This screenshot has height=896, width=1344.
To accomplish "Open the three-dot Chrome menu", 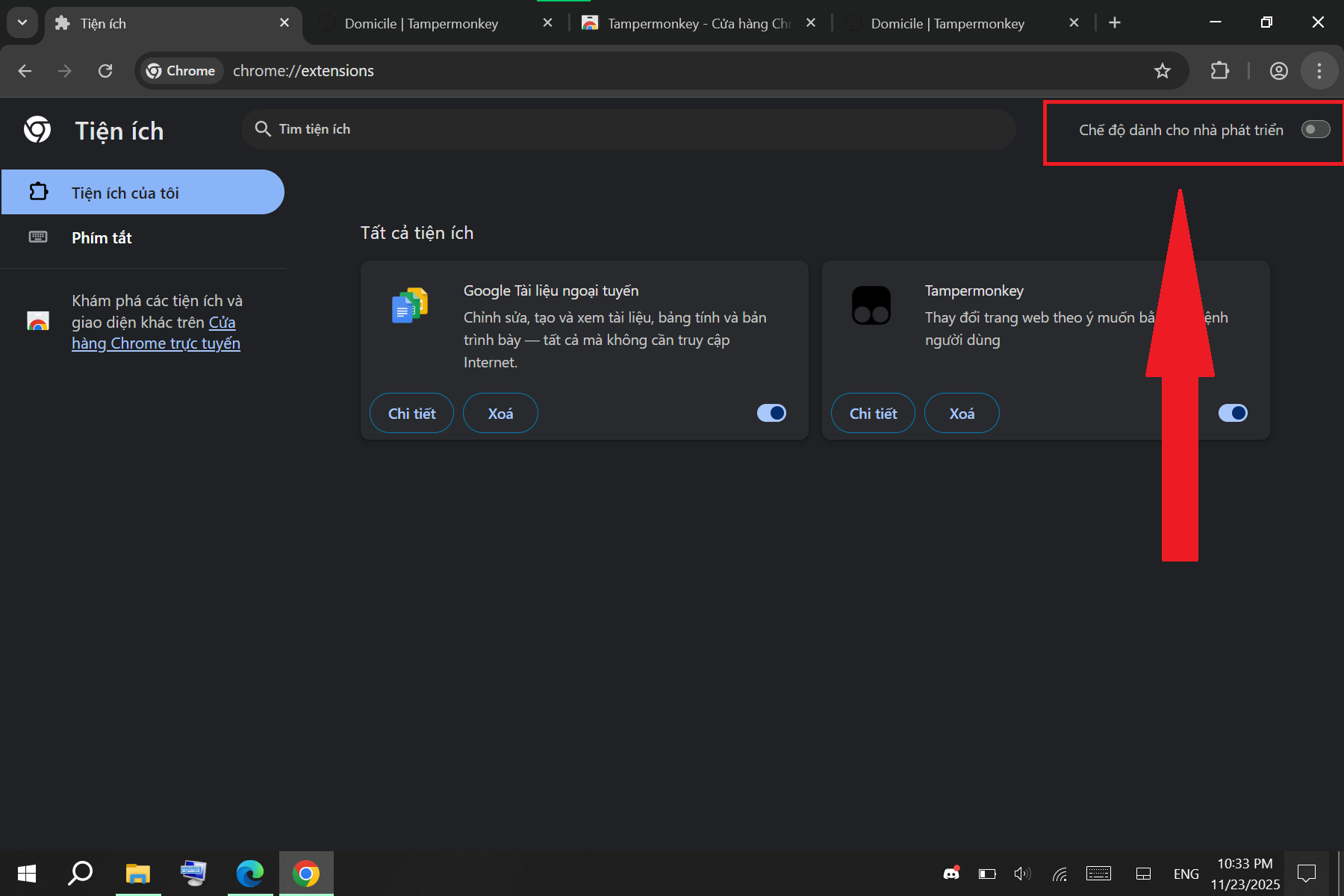I will click(1319, 70).
